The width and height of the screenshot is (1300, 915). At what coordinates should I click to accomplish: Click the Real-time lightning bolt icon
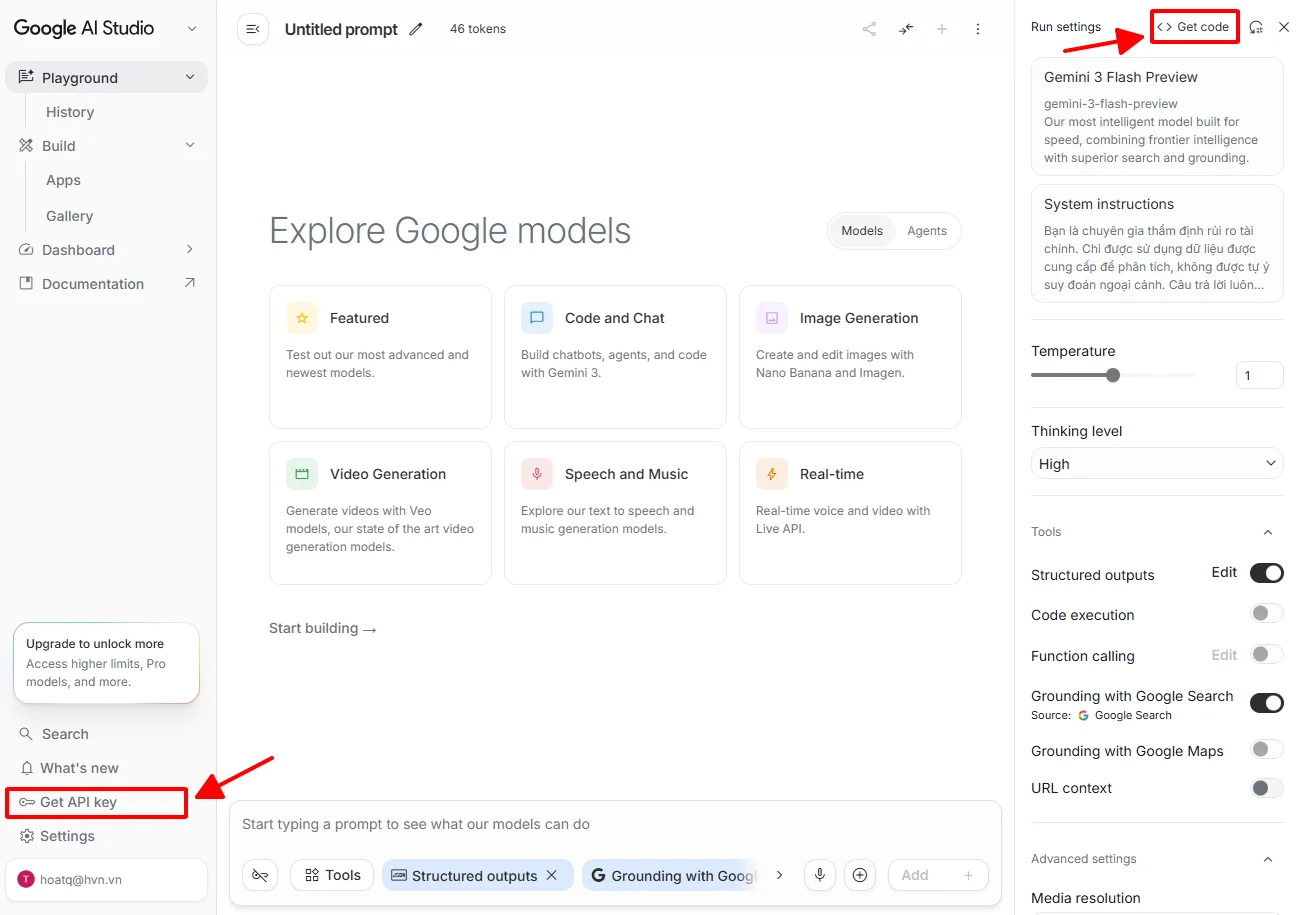[772, 474]
